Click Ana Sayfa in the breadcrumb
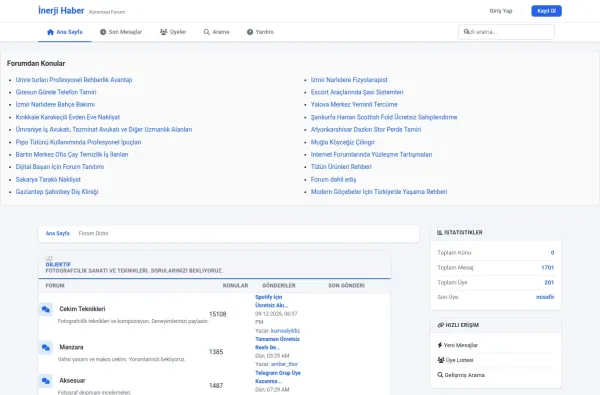 [57, 233]
